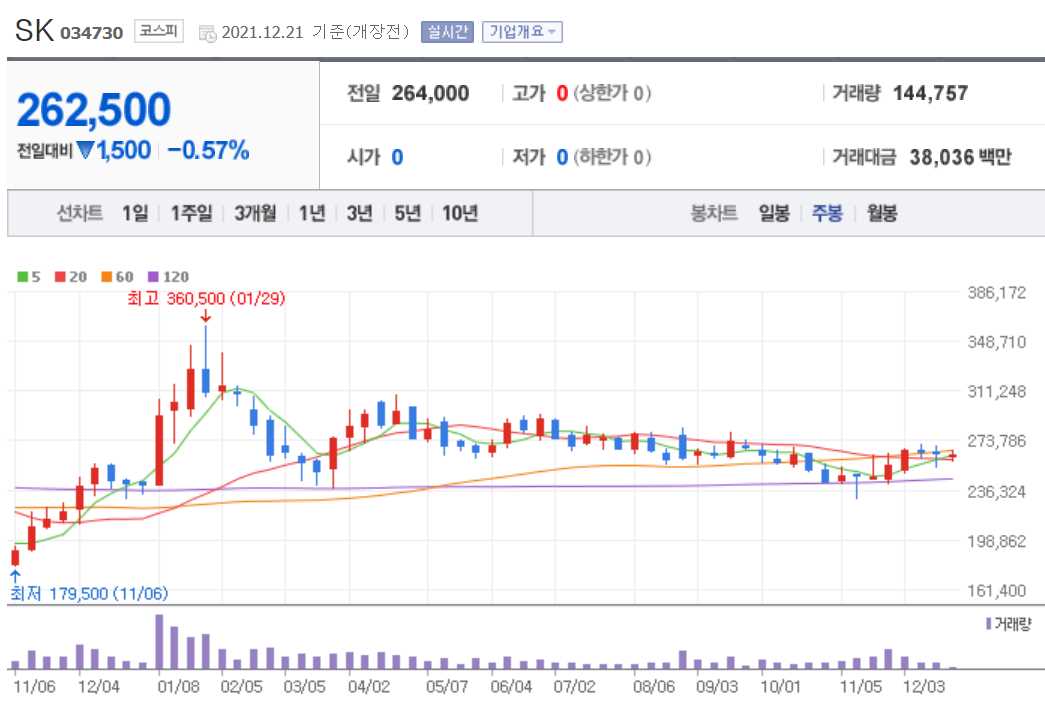Click the purple 120 legend color swatch

click(153, 276)
